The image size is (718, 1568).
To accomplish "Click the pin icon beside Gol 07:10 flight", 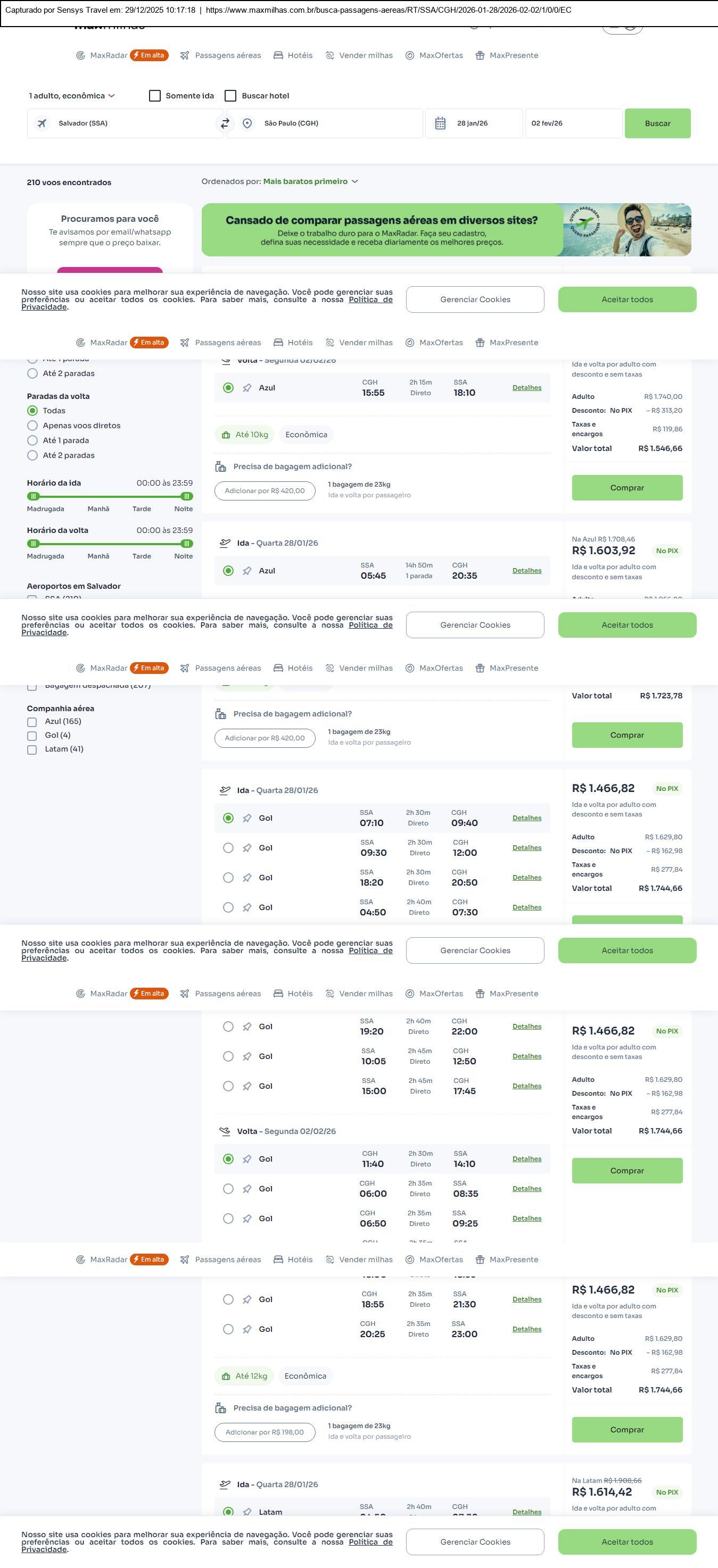I will [246, 818].
